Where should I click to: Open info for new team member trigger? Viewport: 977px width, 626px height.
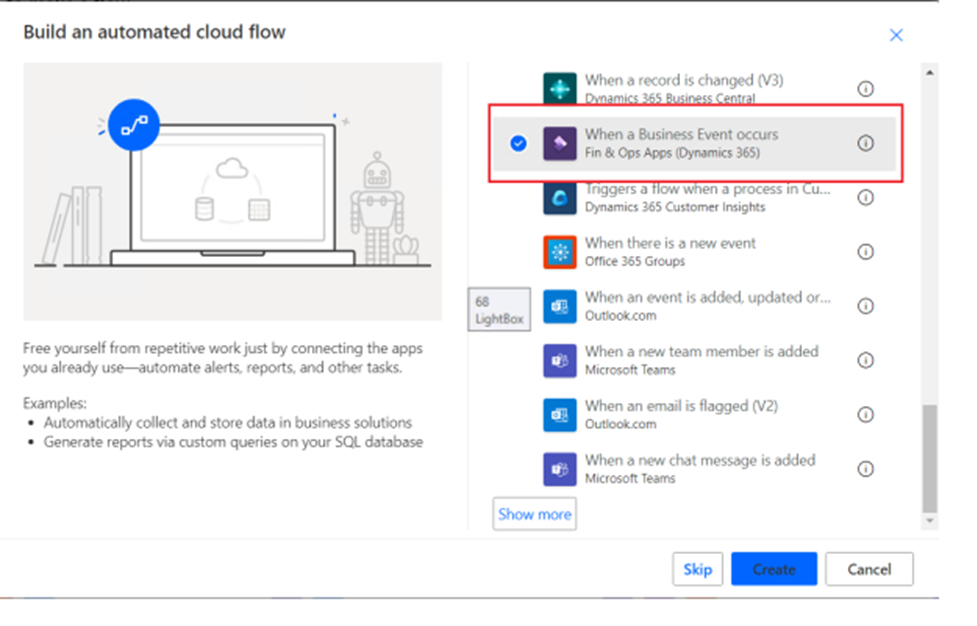tap(865, 360)
